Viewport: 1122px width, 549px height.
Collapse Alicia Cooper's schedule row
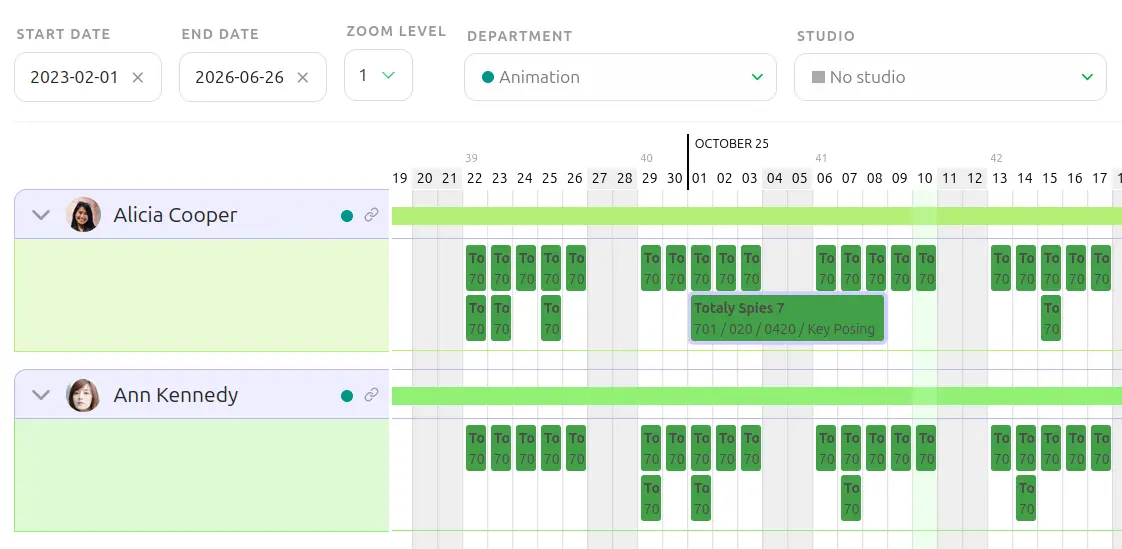coord(41,215)
